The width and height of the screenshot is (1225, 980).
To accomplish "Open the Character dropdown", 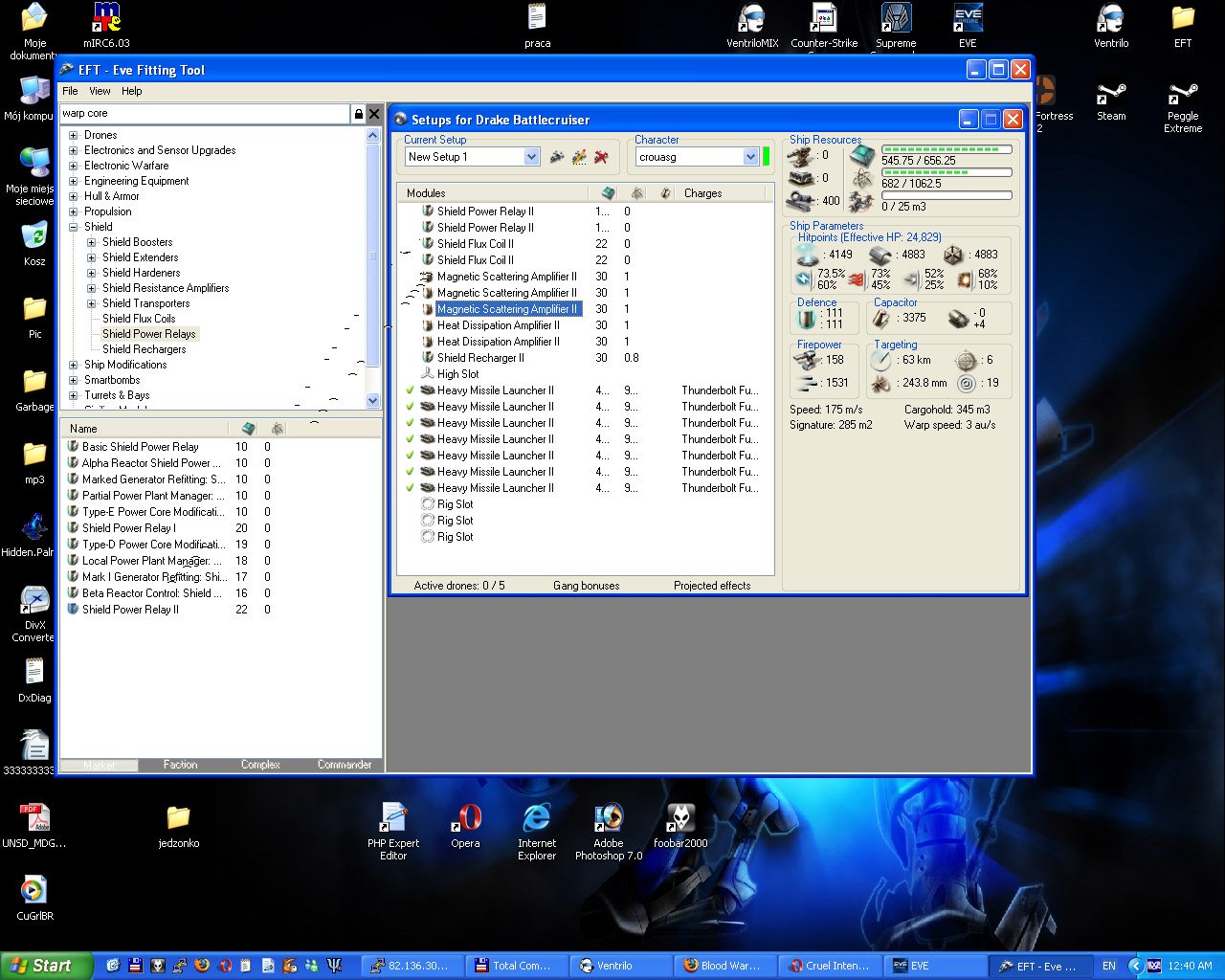I will (750, 157).
